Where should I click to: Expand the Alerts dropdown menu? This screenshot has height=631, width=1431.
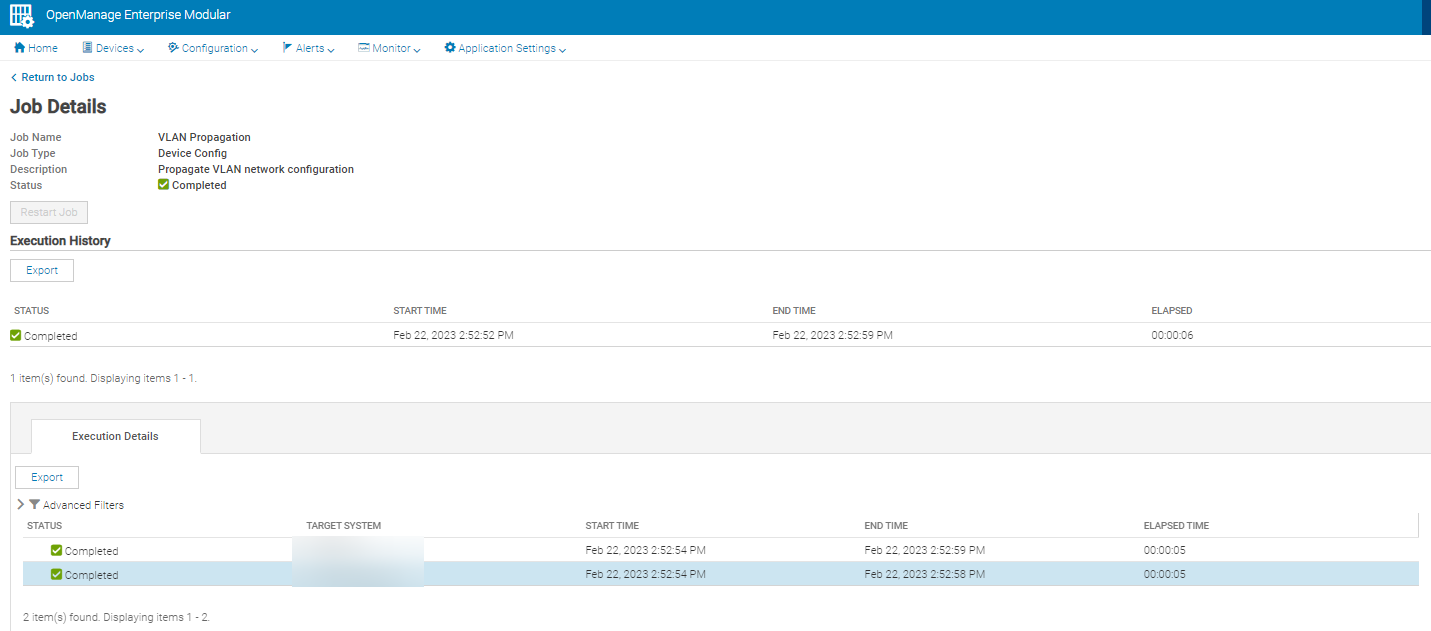click(308, 47)
